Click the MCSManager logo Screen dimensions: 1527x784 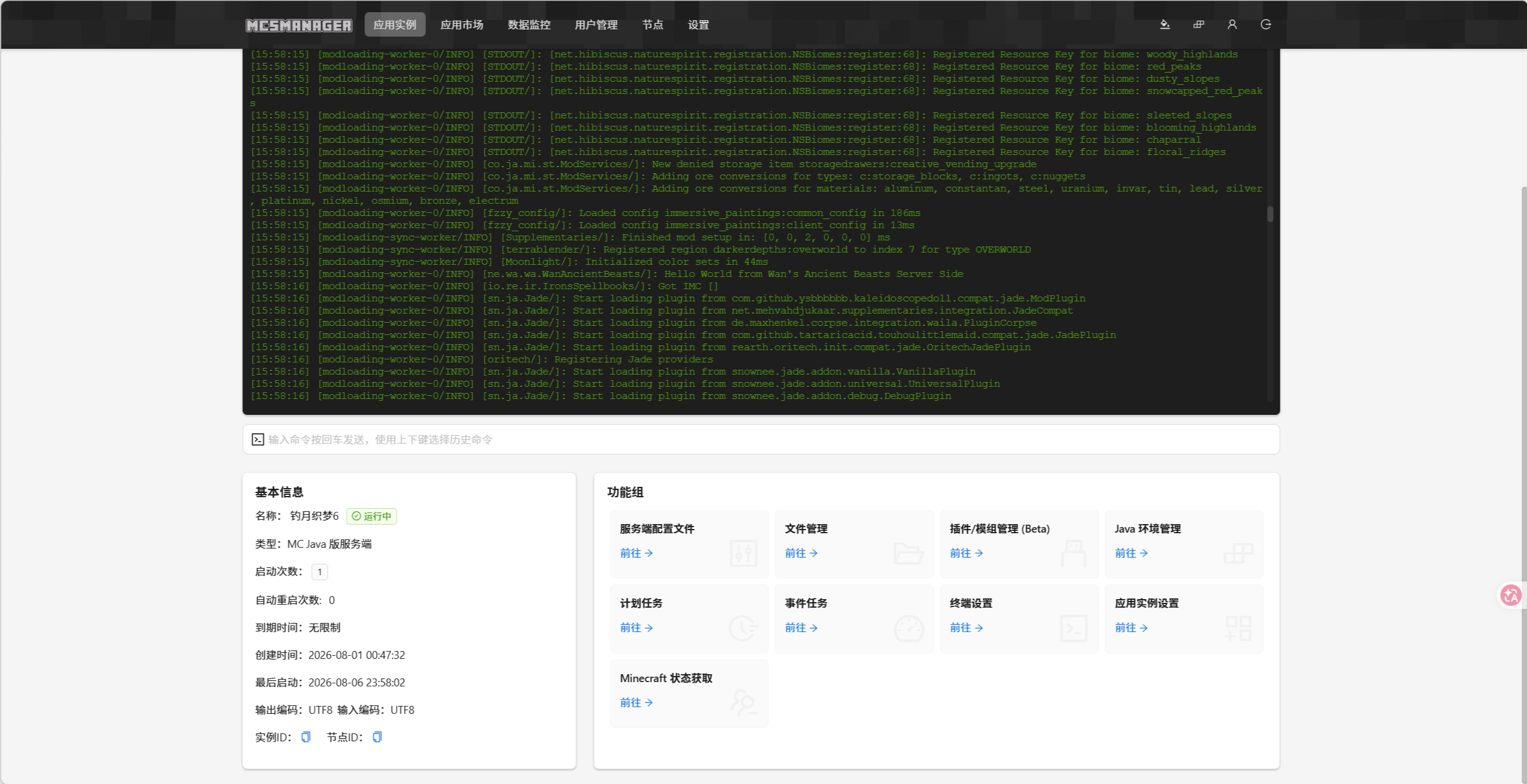coord(299,25)
